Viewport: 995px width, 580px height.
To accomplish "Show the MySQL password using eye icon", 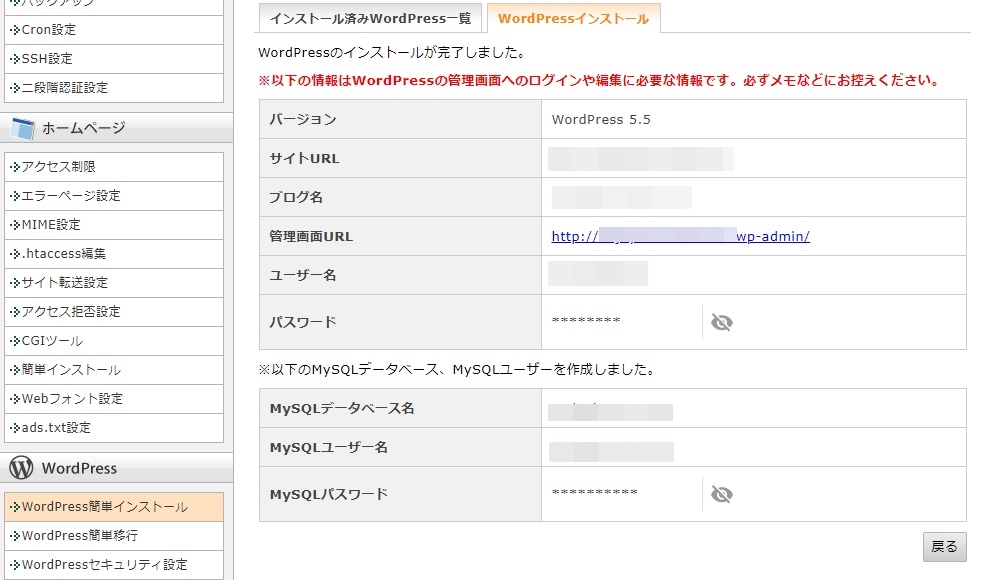I will 721,494.
